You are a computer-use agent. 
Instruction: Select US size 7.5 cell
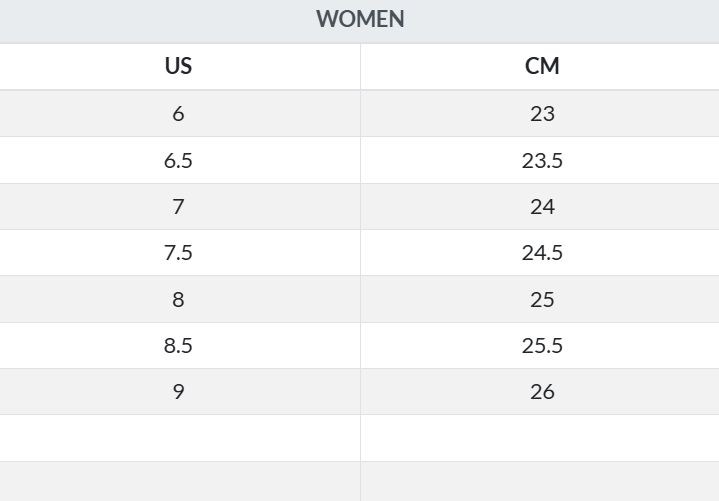tap(180, 253)
